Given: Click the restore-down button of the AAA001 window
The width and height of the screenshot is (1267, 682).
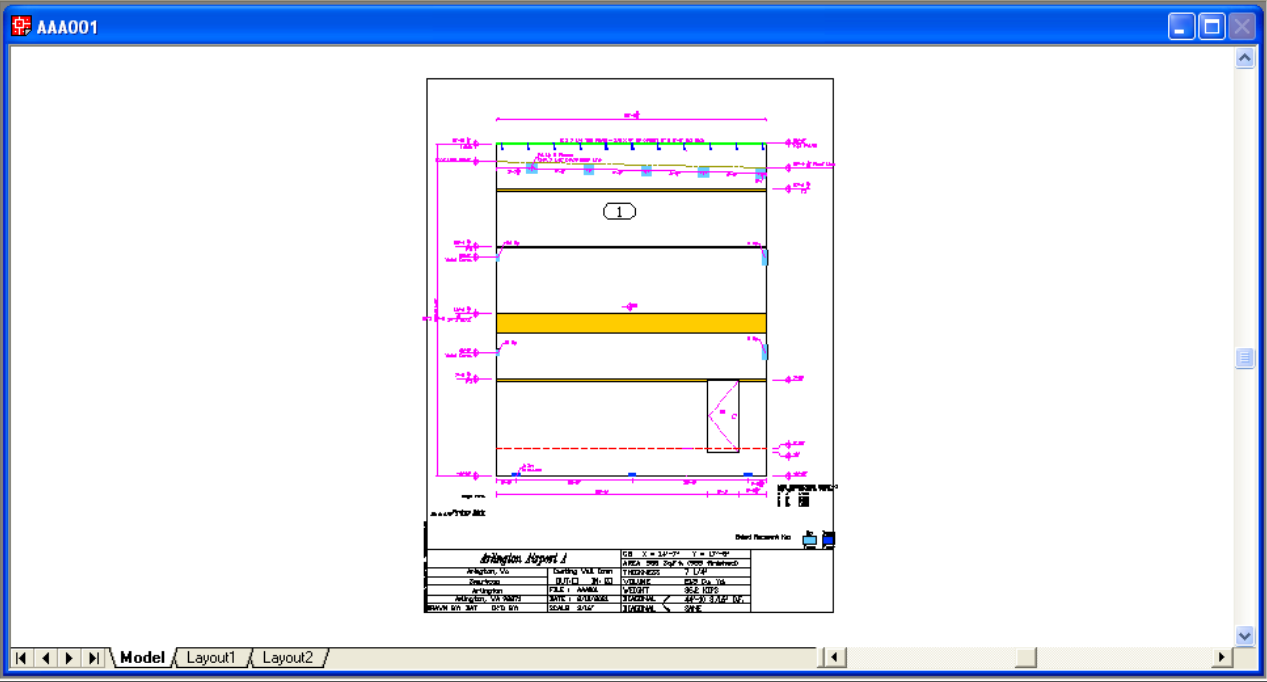Looking at the screenshot, I should pos(1212,26).
